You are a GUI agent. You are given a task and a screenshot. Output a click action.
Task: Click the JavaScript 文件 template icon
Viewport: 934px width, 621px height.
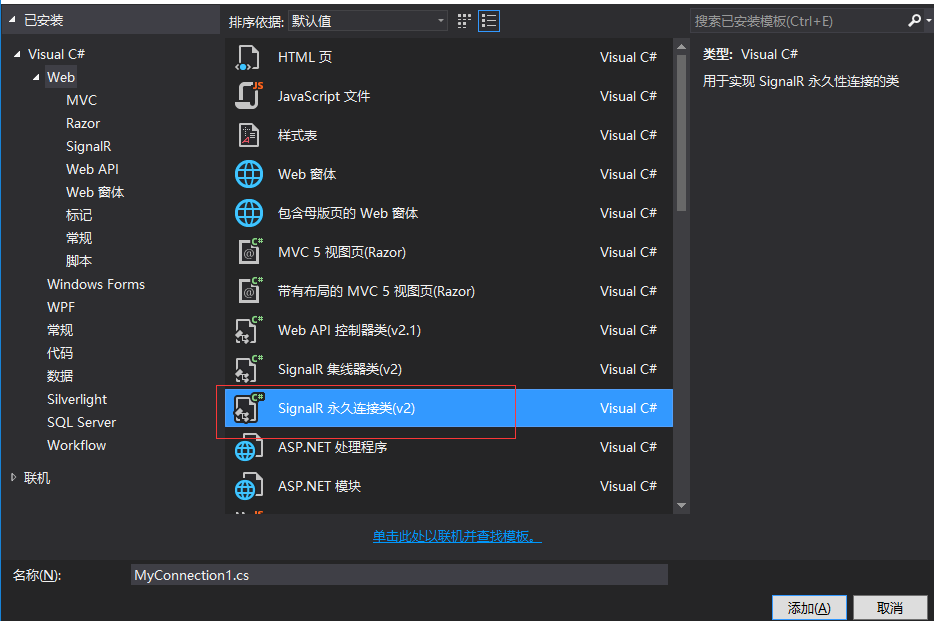coord(248,96)
